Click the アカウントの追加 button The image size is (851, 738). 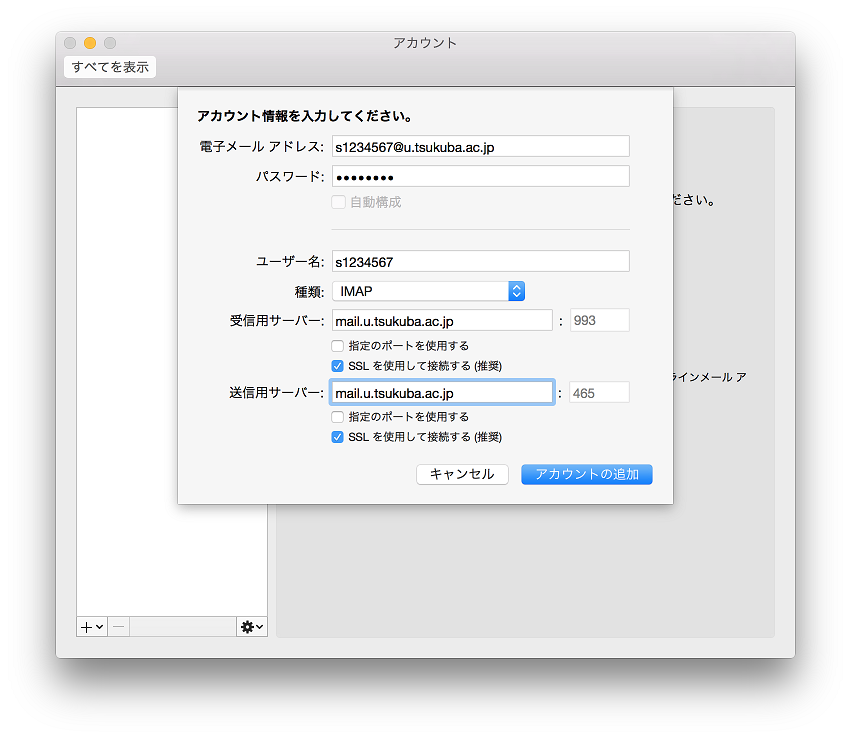587,474
